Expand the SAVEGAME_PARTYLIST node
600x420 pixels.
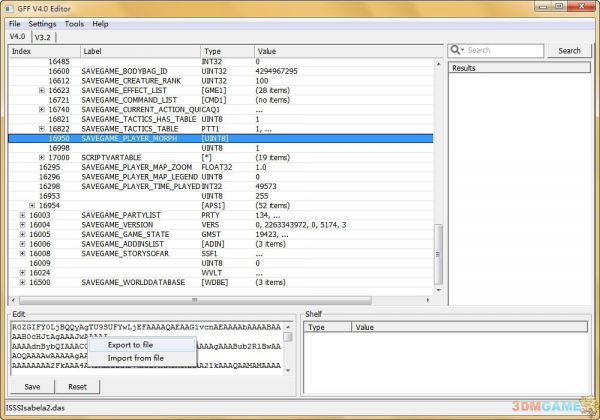pos(23,214)
